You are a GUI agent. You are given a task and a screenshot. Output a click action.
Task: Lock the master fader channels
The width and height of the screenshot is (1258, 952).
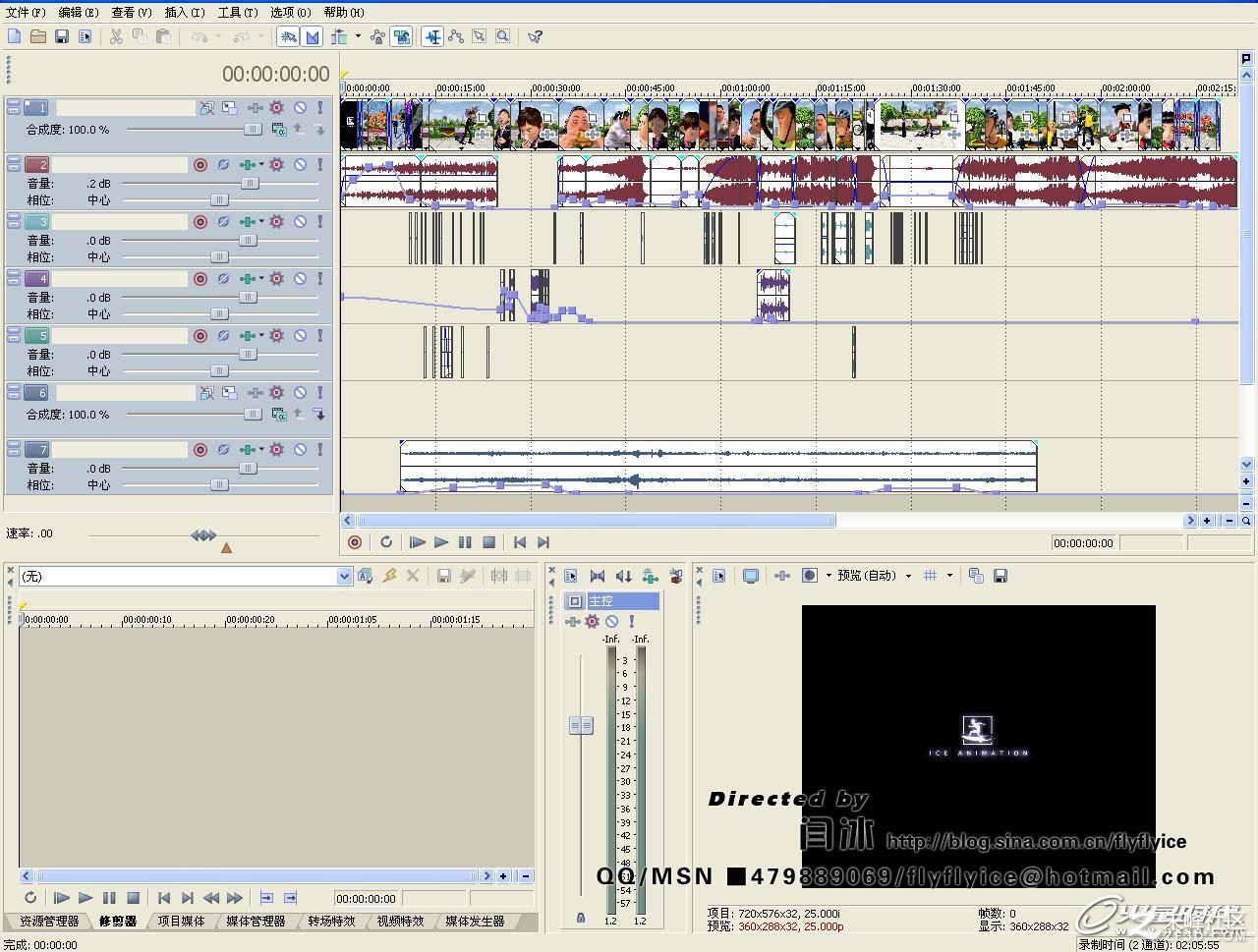pos(581,918)
